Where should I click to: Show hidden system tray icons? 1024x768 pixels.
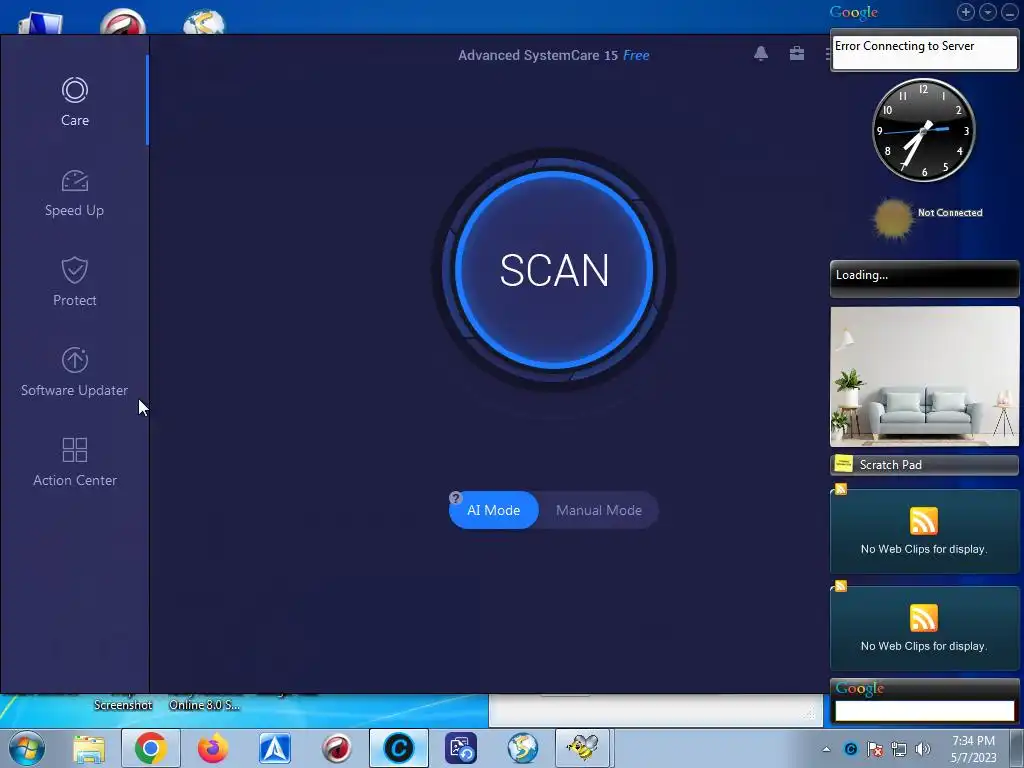[x=827, y=749]
